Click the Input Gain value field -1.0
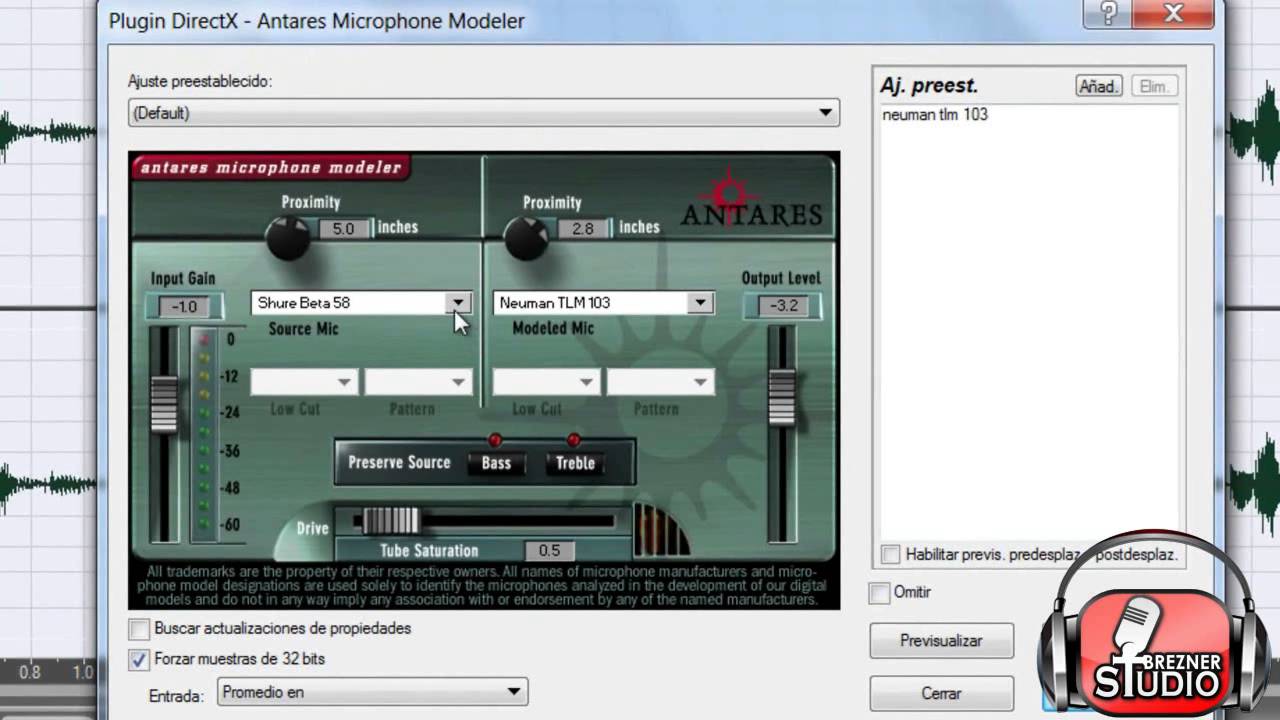The width and height of the screenshot is (1280, 720). [x=184, y=306]
